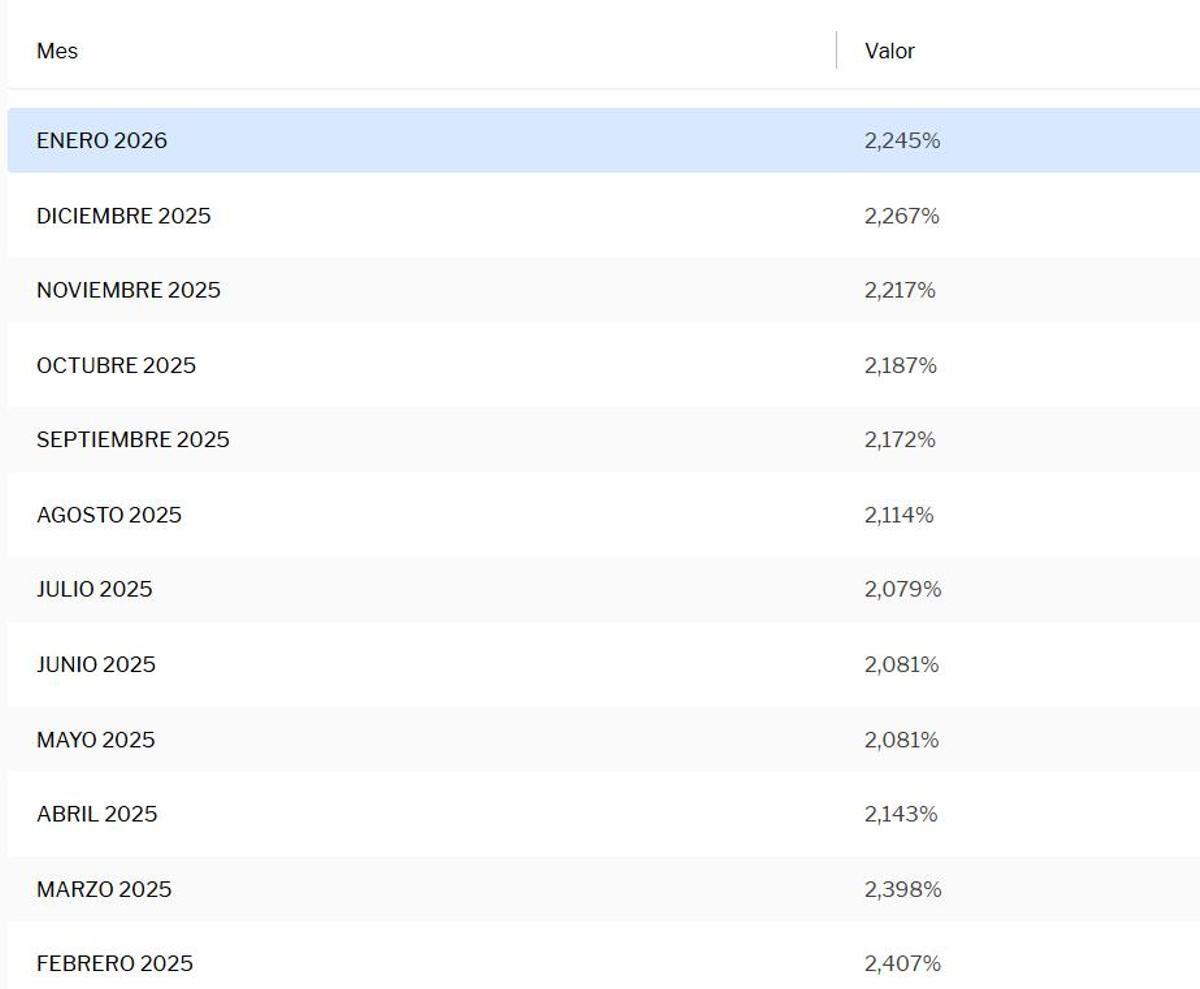
Task: Click the 2,245% value cell
Action: pyautogui.click(x=902, y=141)
